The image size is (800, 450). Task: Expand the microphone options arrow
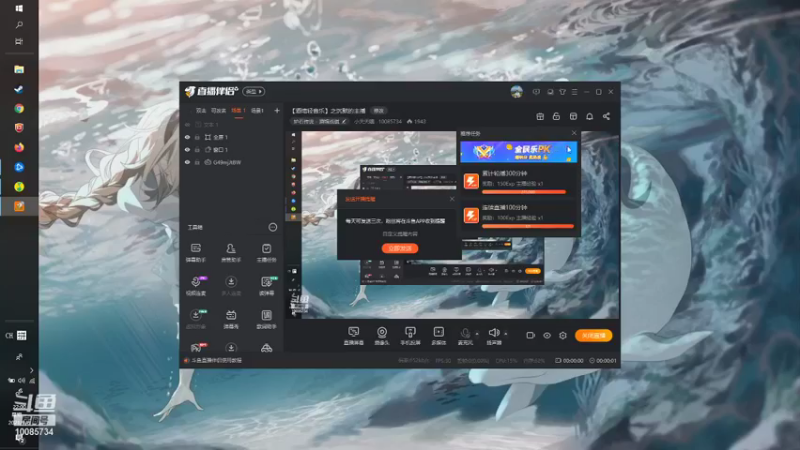pyautogui.click(x=477, y=334)
